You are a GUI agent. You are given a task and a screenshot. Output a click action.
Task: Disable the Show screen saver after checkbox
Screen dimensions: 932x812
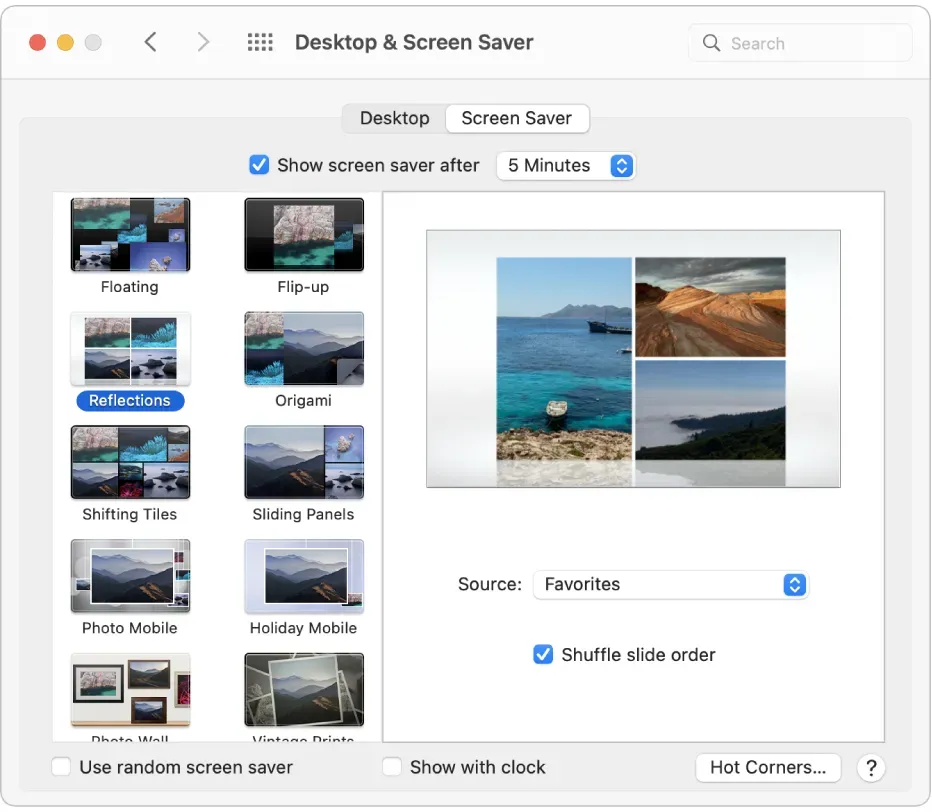click(x=259, y=165)
